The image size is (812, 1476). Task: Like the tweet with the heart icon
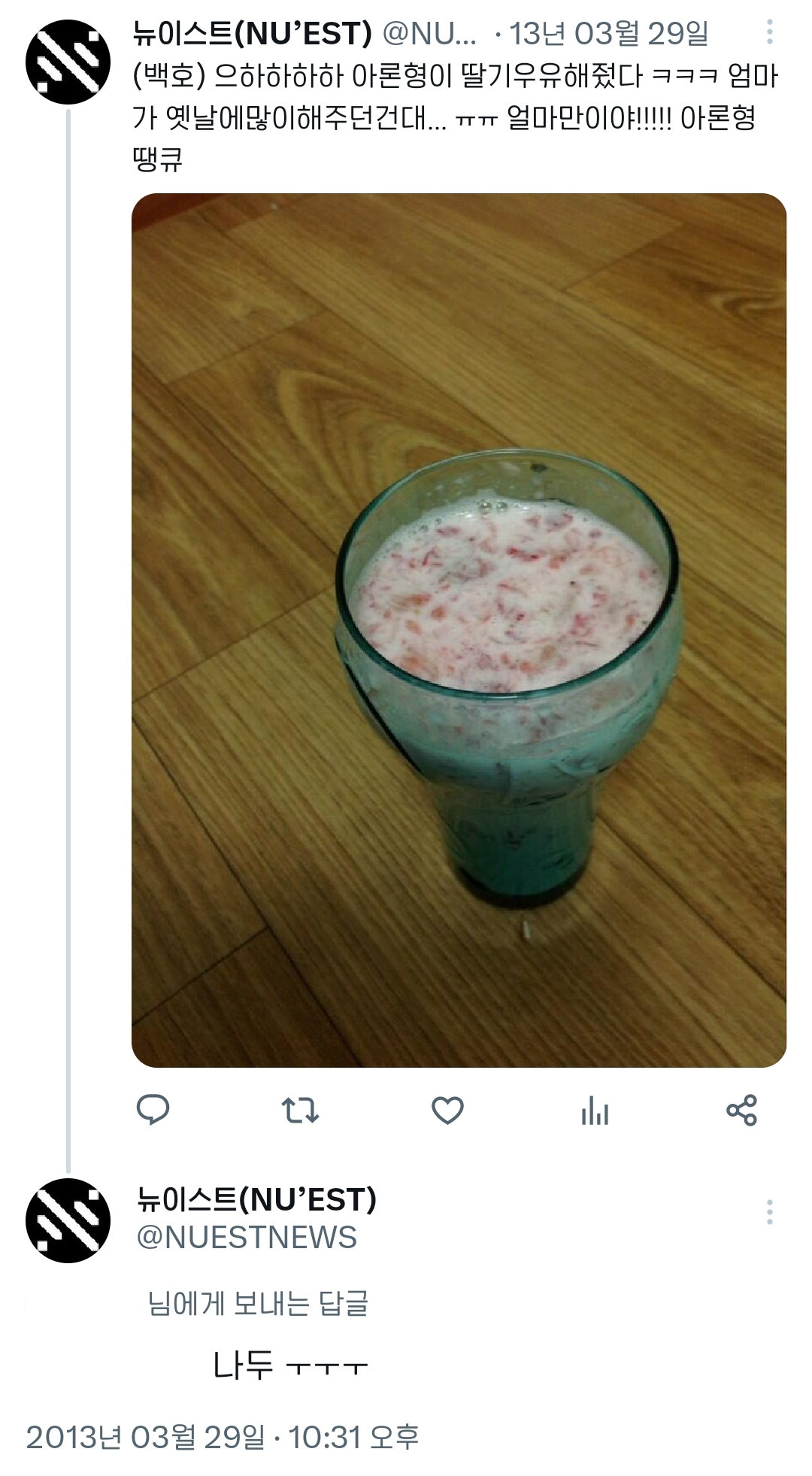(x=447, y=1110)
